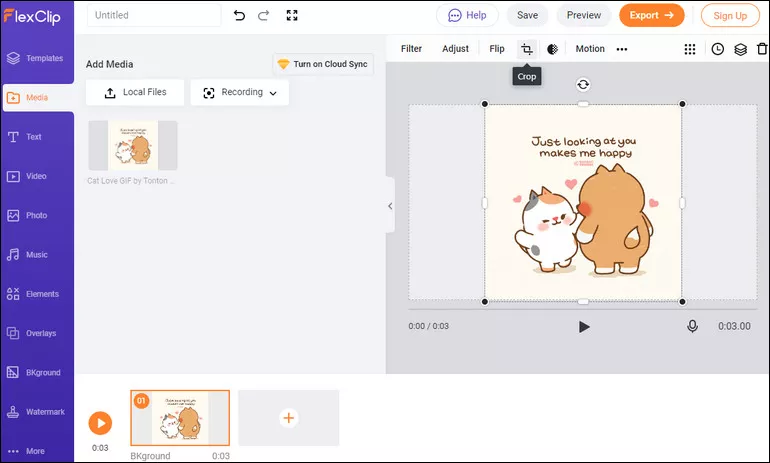
Task: Click the rotate handle above the image
Action: click(583, 84)
